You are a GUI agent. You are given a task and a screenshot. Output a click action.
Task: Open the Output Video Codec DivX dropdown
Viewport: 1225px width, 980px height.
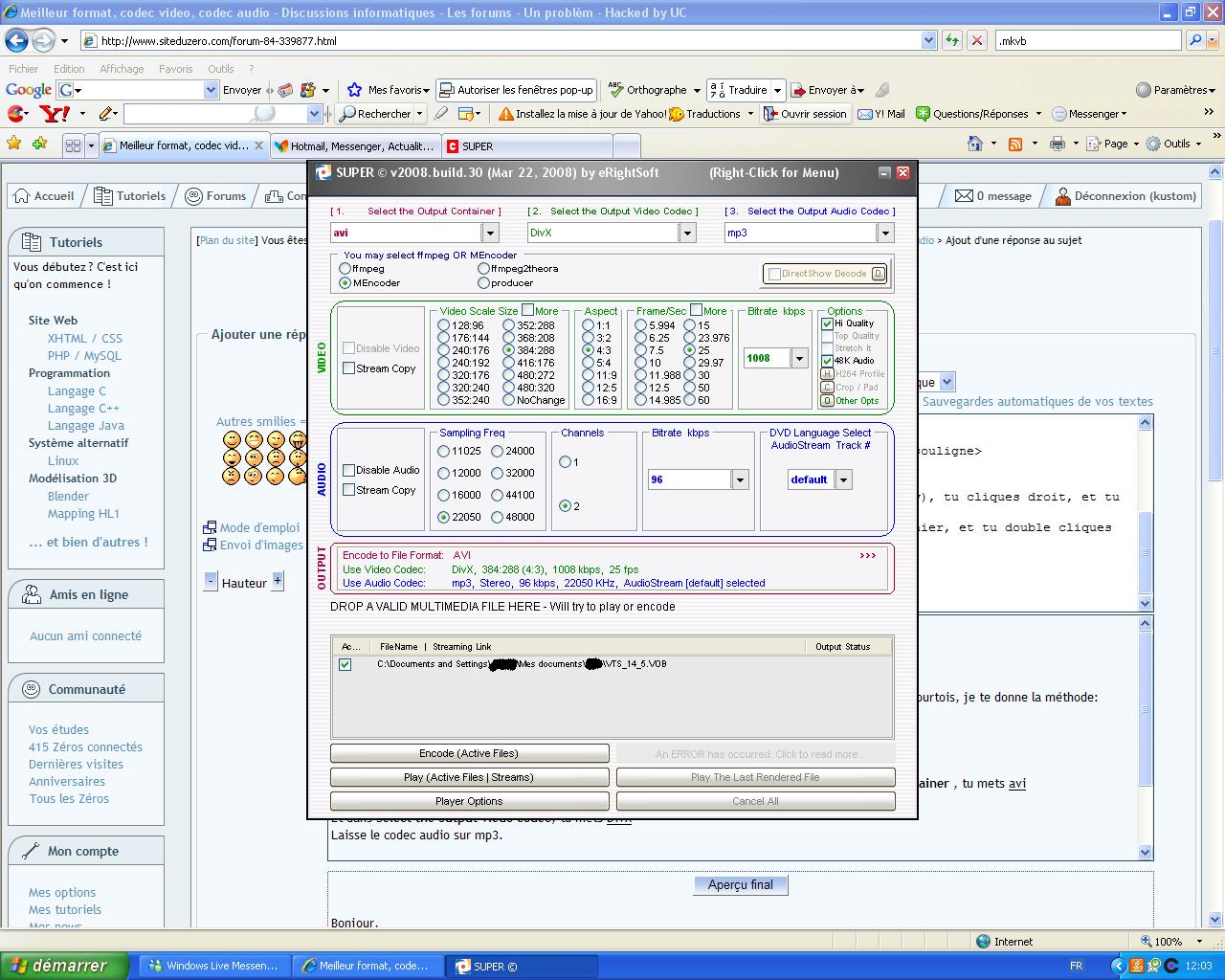(x=687, y=233)
